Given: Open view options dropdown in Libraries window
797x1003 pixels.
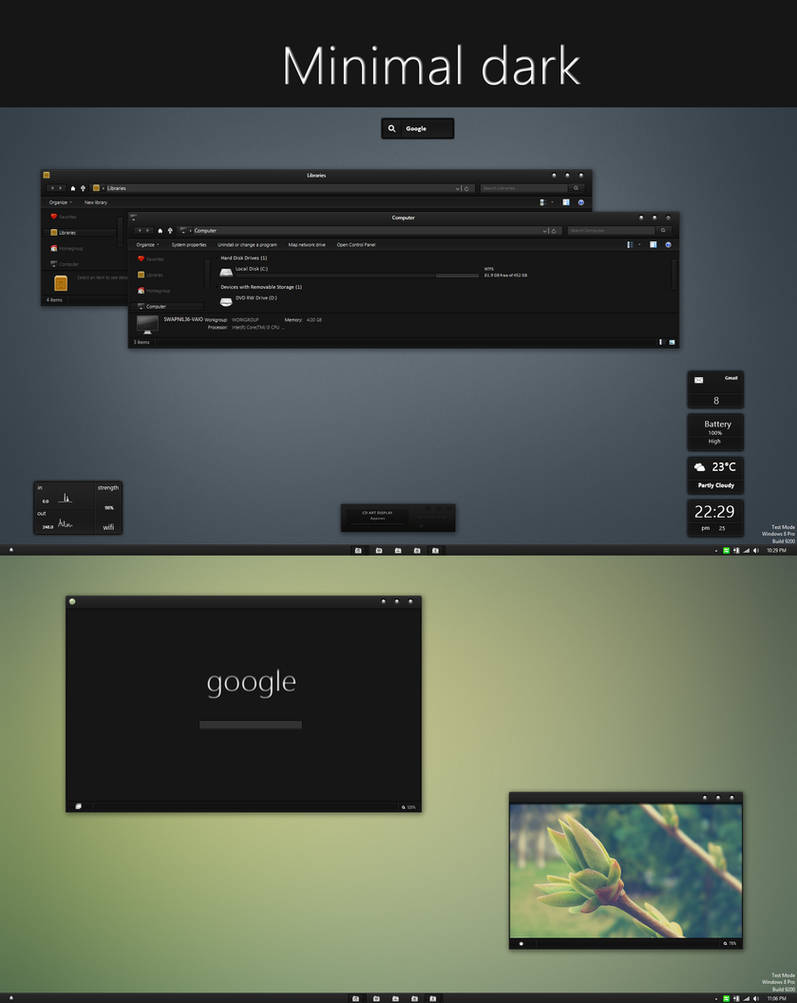Looking at the screenshot, I should coord(553,202).
